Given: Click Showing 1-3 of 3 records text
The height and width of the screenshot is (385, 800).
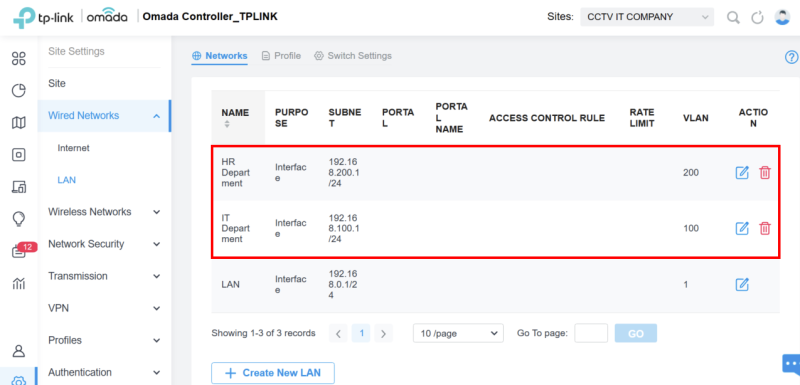Looking at the screenshot, I should click(263, 333).
